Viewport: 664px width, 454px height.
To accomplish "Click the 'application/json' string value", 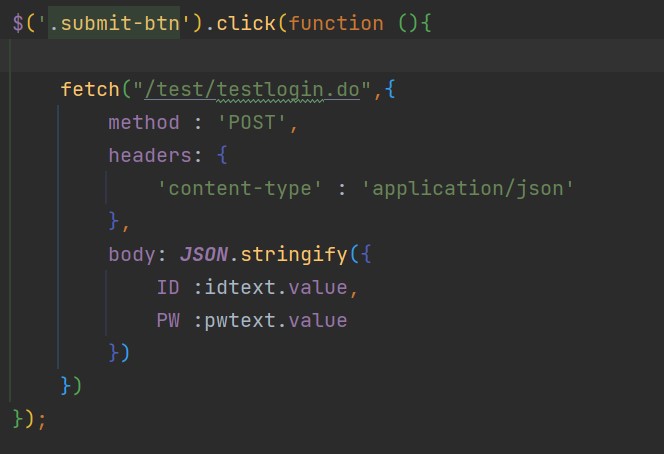I will (468, 188).
